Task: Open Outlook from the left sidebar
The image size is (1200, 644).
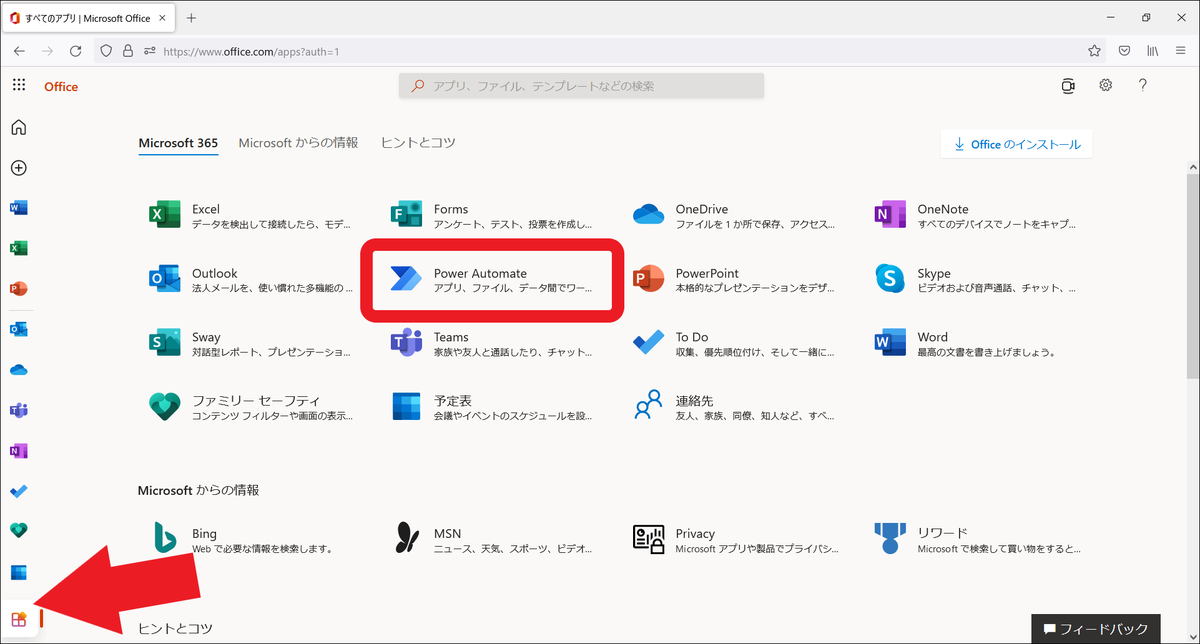Action: tap(18, 328)
